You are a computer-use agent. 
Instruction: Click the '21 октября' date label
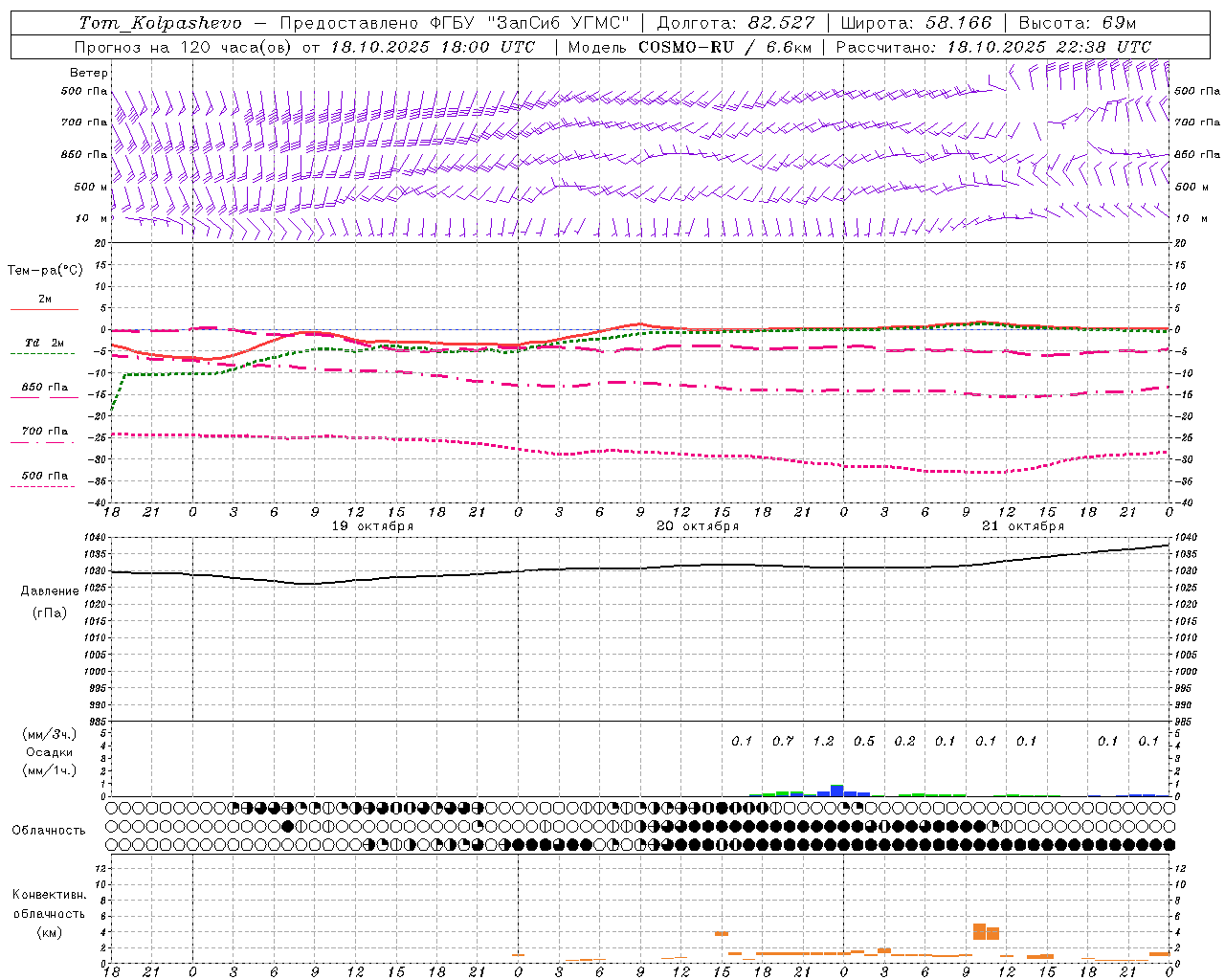(1023, 526)
